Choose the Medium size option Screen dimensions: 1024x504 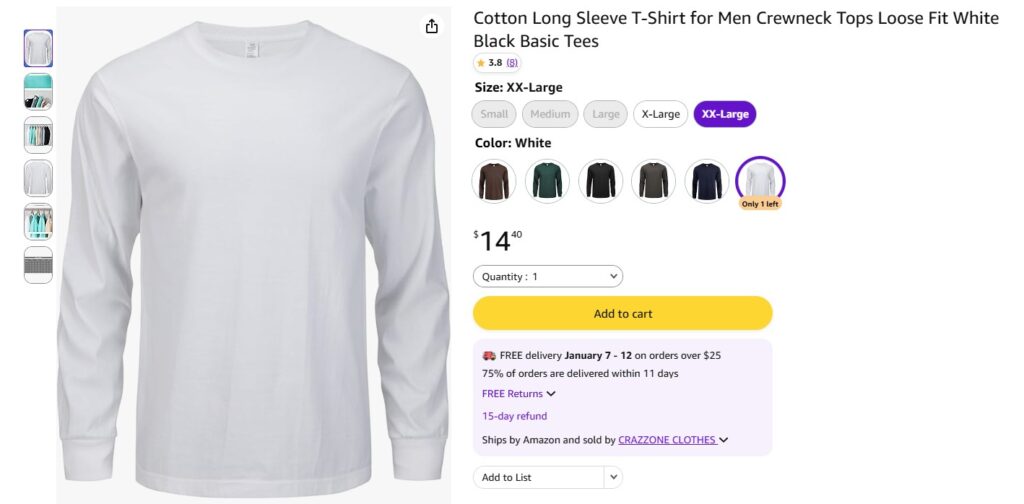coord(550,114)
